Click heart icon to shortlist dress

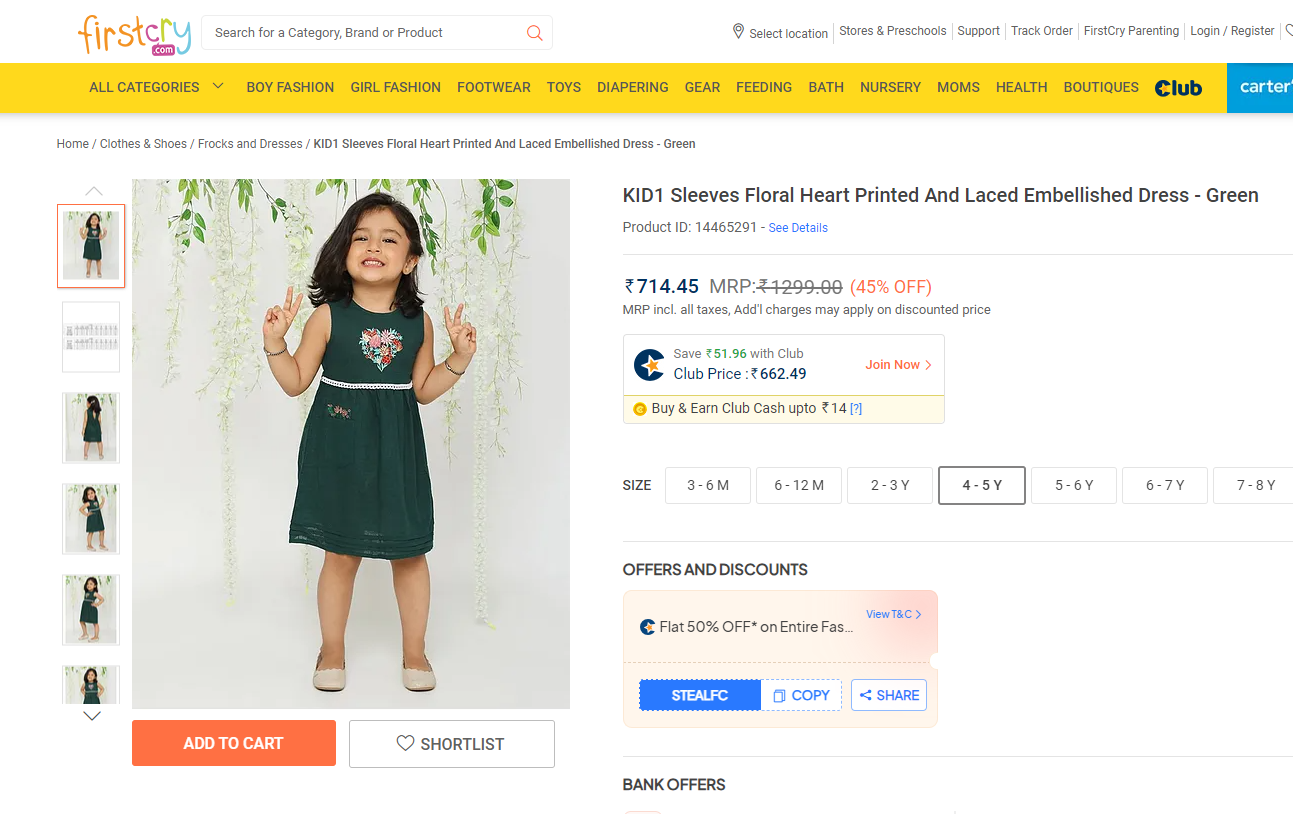[405, 743]
